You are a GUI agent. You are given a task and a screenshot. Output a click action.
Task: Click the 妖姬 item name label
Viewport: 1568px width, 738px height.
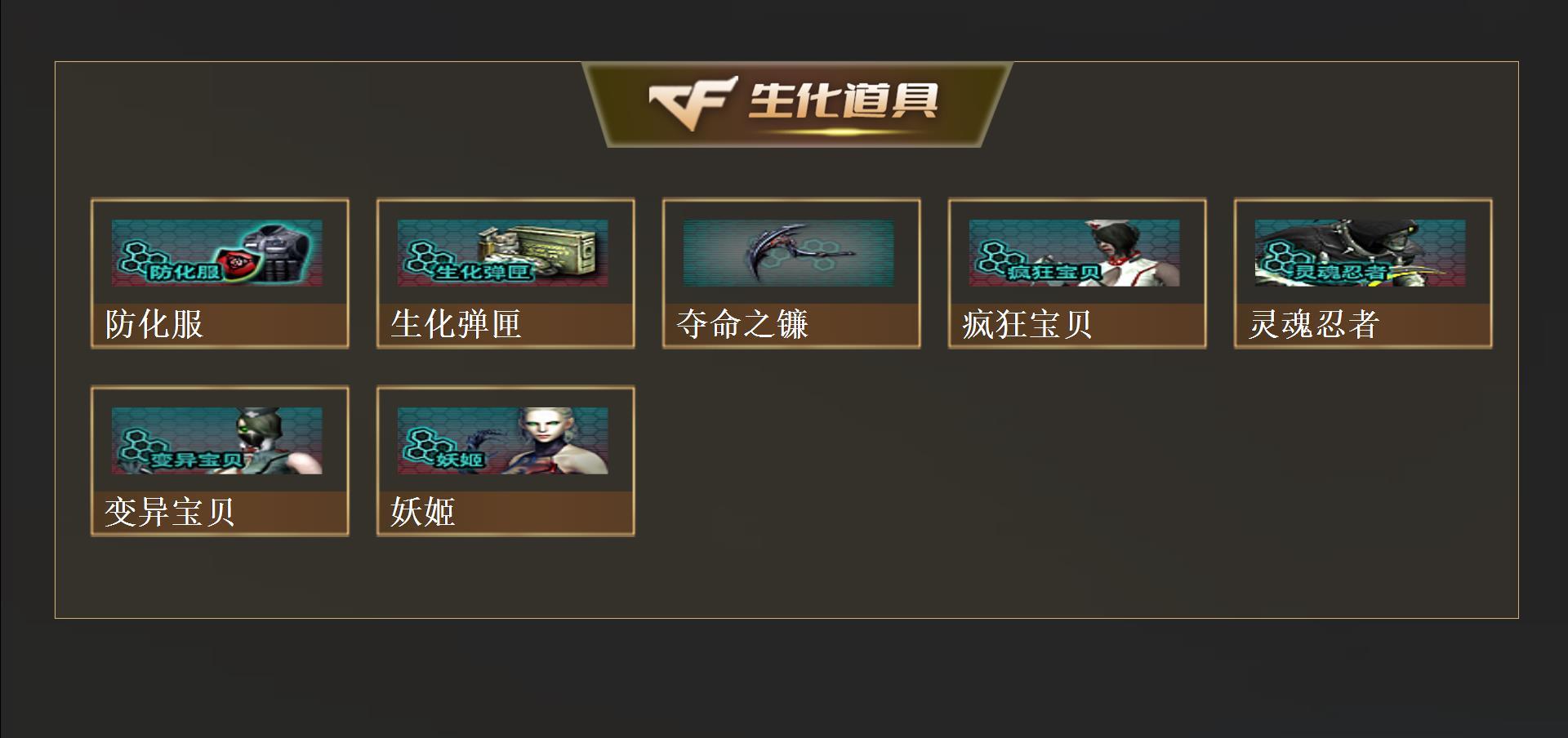(423, 512)
